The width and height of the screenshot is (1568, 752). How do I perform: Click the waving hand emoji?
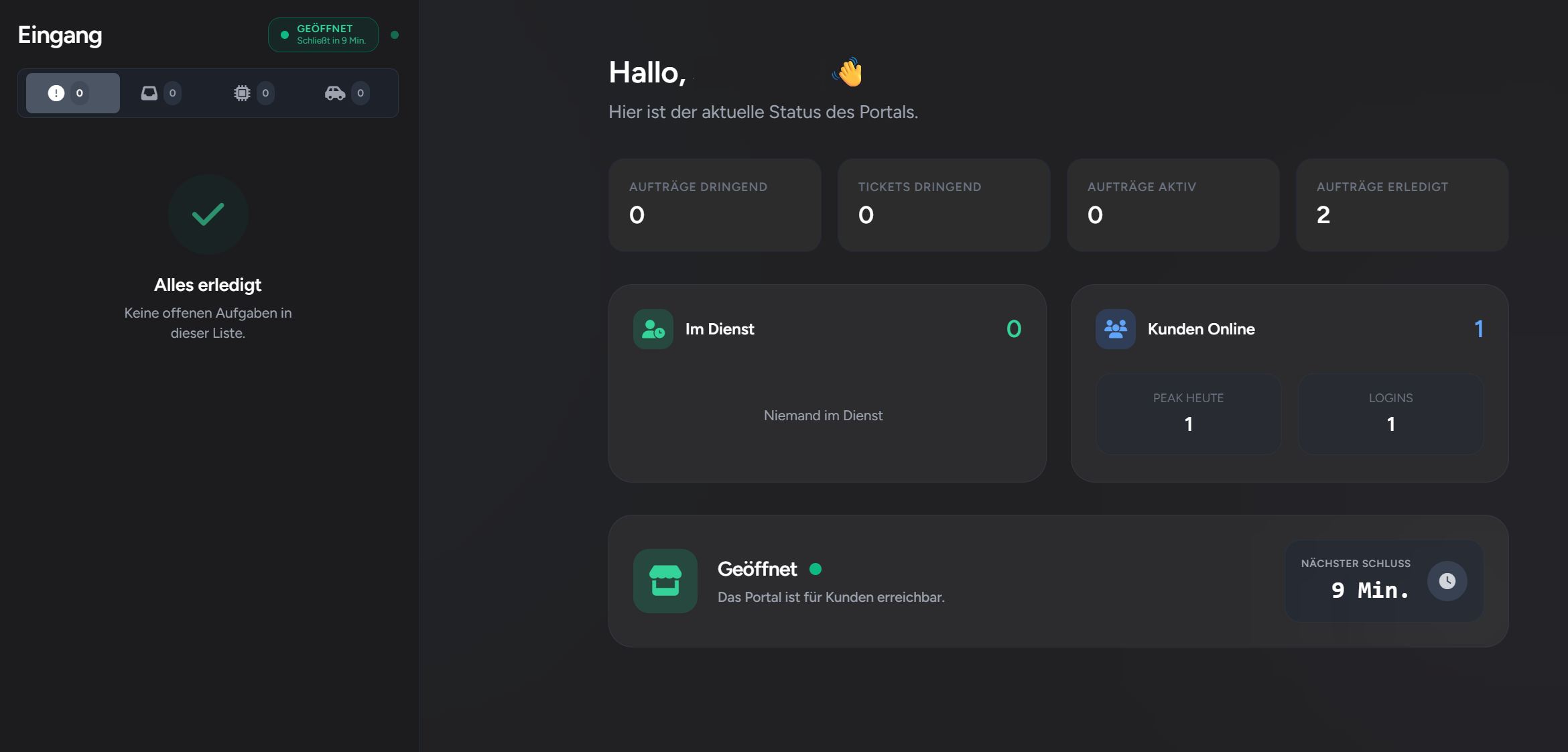coord(848,72)
